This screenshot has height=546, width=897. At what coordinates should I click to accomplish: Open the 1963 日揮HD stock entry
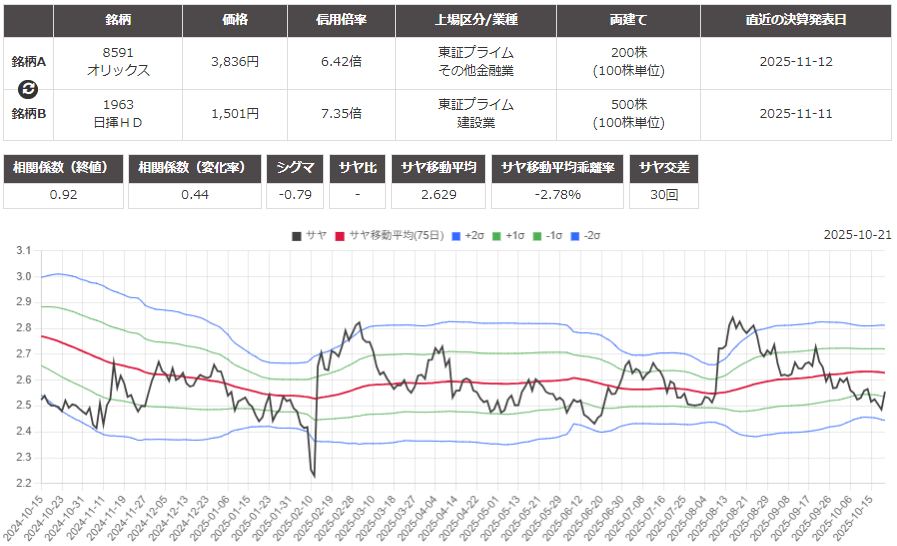pos(118,113)
